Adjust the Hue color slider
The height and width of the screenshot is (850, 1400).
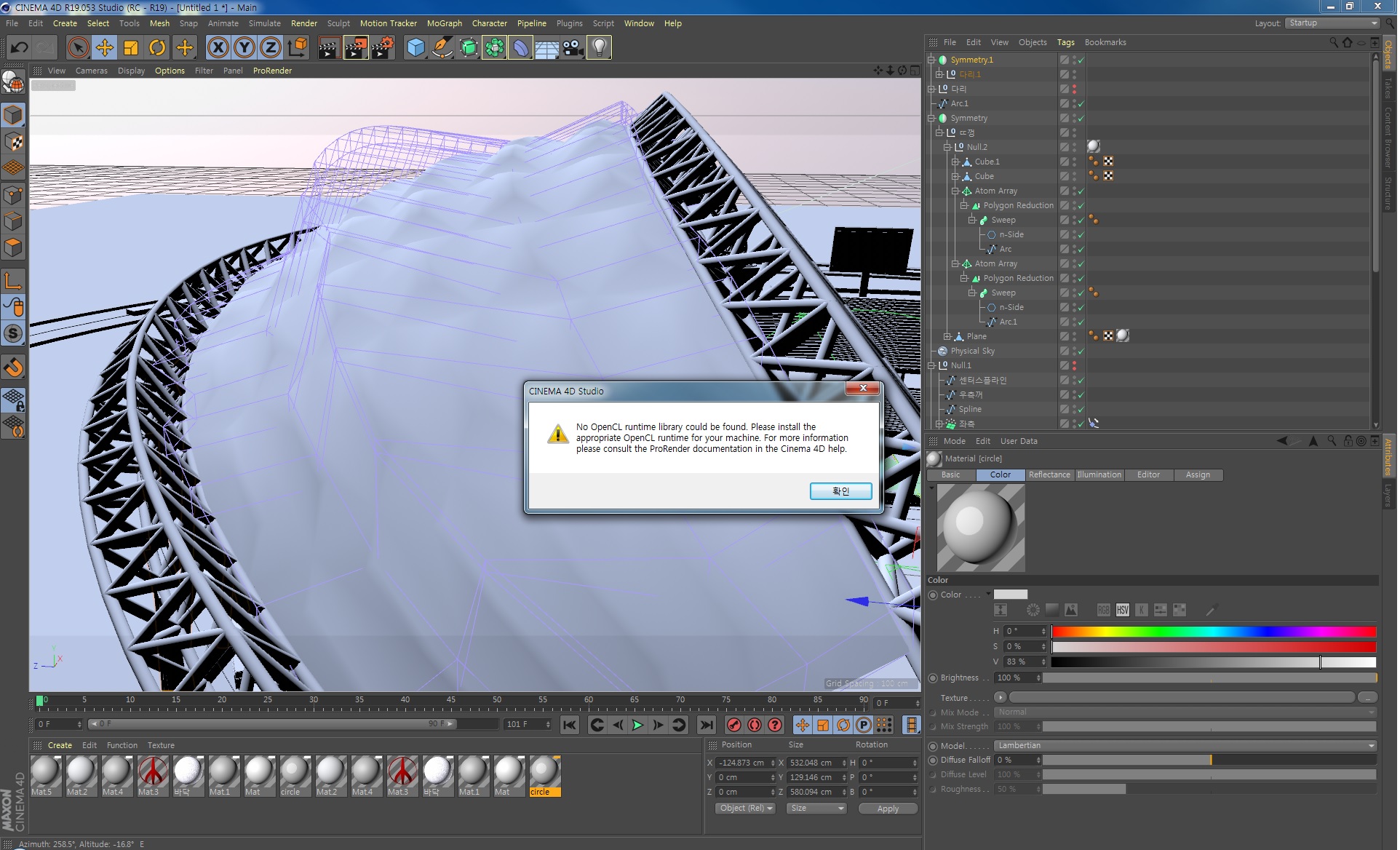point(1214,632)
